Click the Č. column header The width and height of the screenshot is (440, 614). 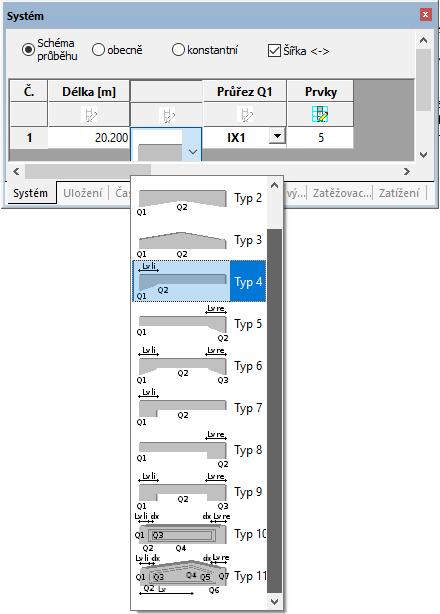29,92
